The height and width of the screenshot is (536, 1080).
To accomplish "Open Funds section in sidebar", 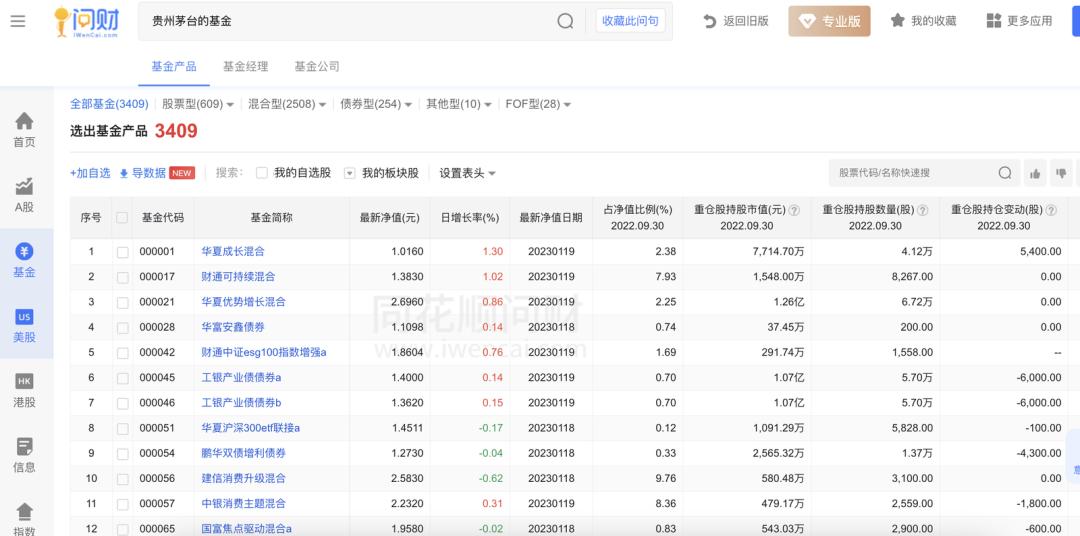I will coord(24,260).
